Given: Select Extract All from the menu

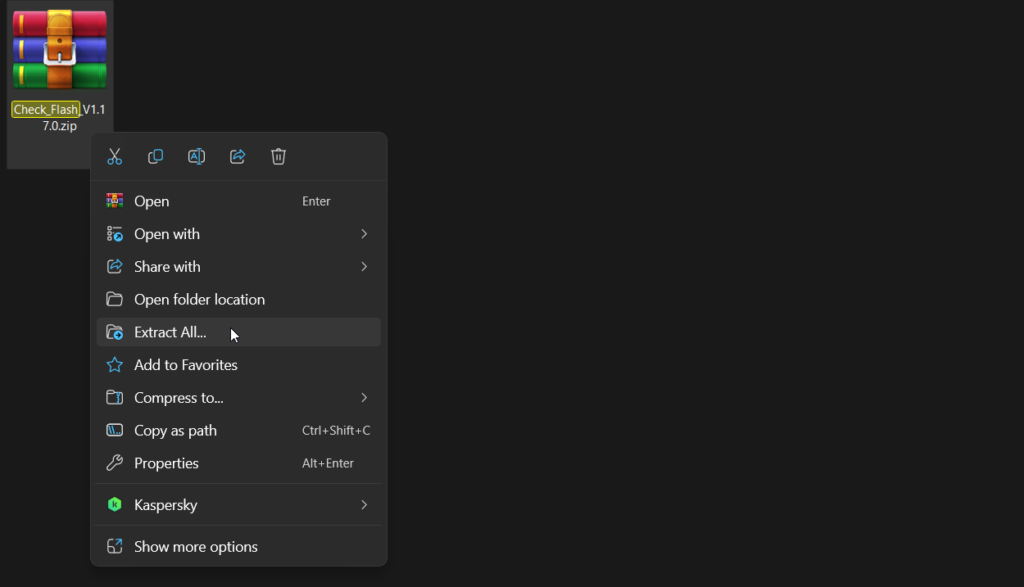Looking at the screenshot, I should [x=170, y=333].
